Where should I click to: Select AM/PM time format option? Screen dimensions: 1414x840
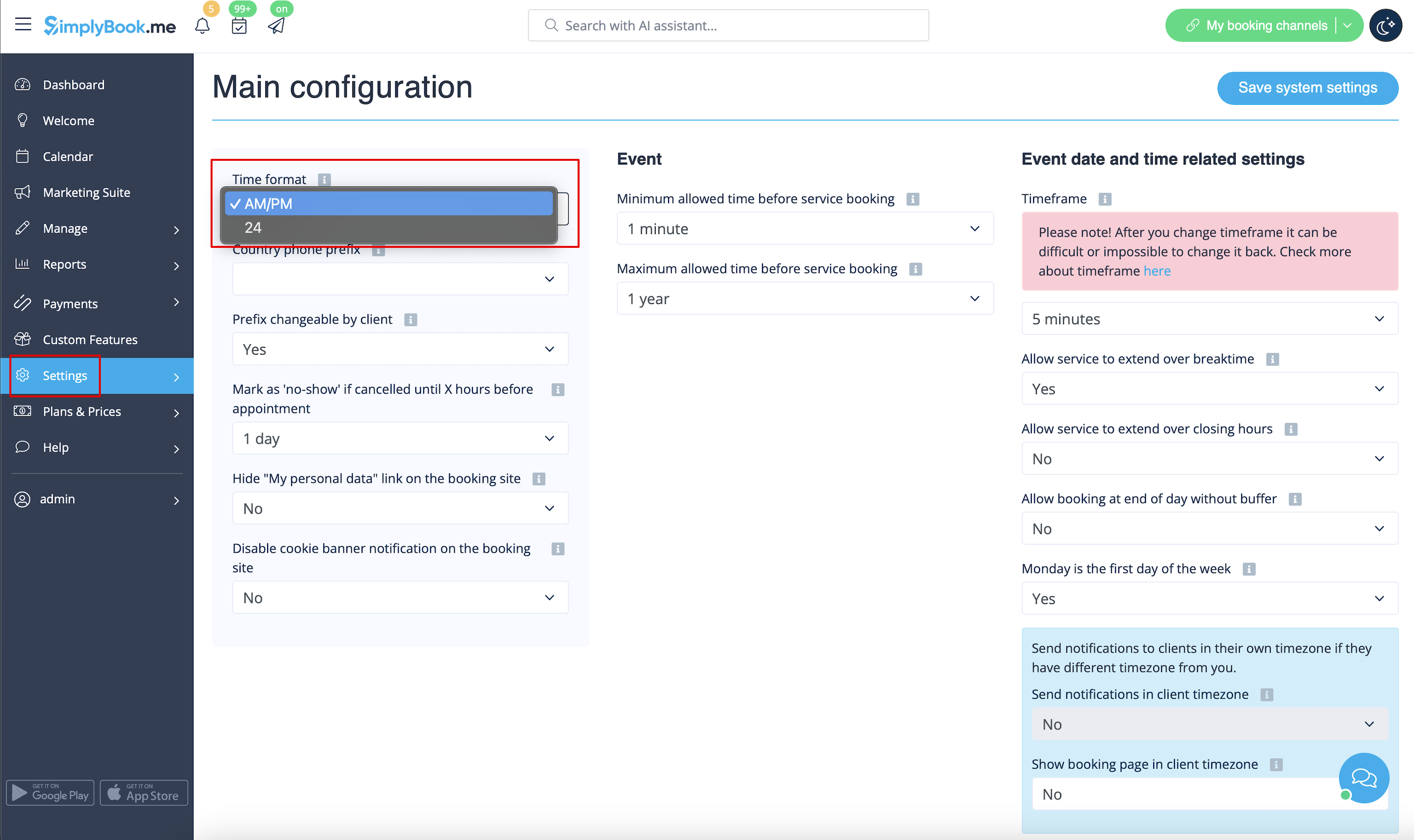389,204
